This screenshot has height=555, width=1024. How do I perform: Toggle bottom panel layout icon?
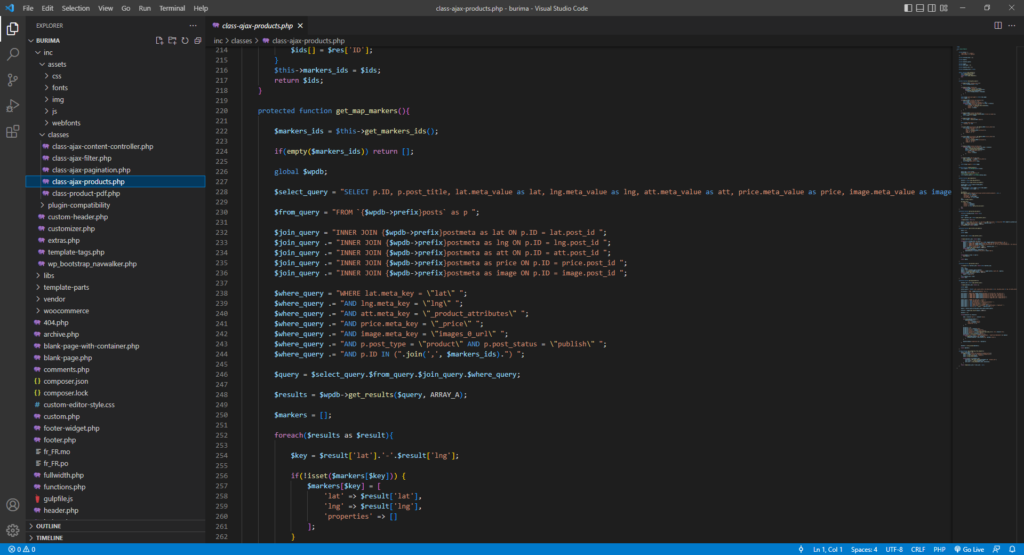coord(920,8)
